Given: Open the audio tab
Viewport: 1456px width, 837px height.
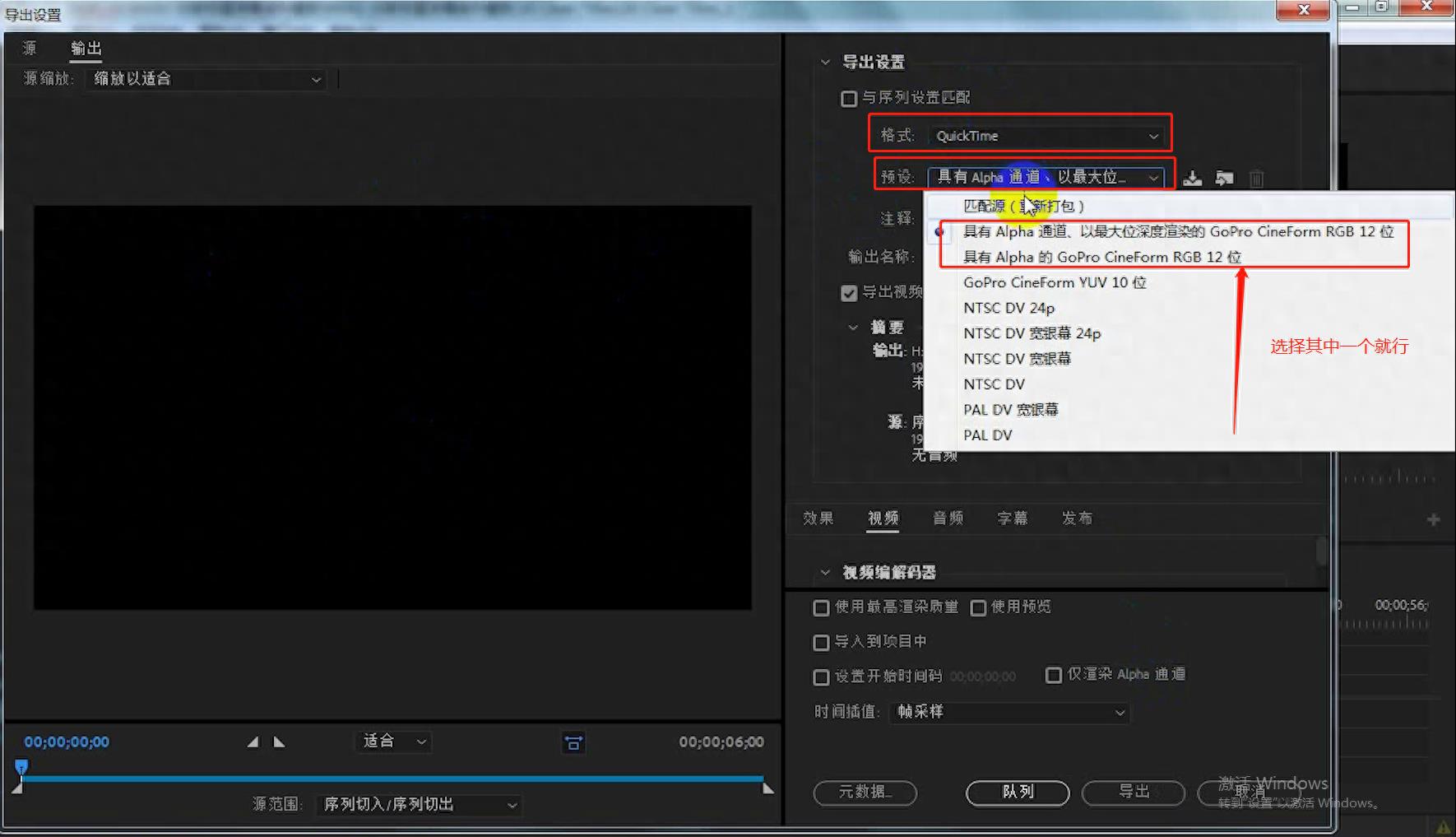Looking at the screenshot, I should click(948, 518).
